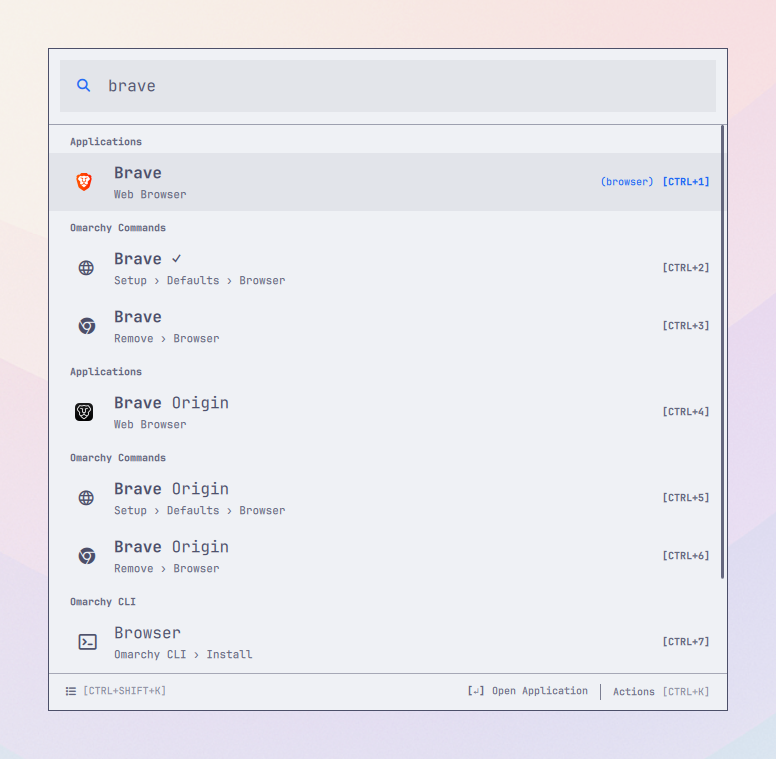Click the Actions button in footer

click(x=634, y=692)
